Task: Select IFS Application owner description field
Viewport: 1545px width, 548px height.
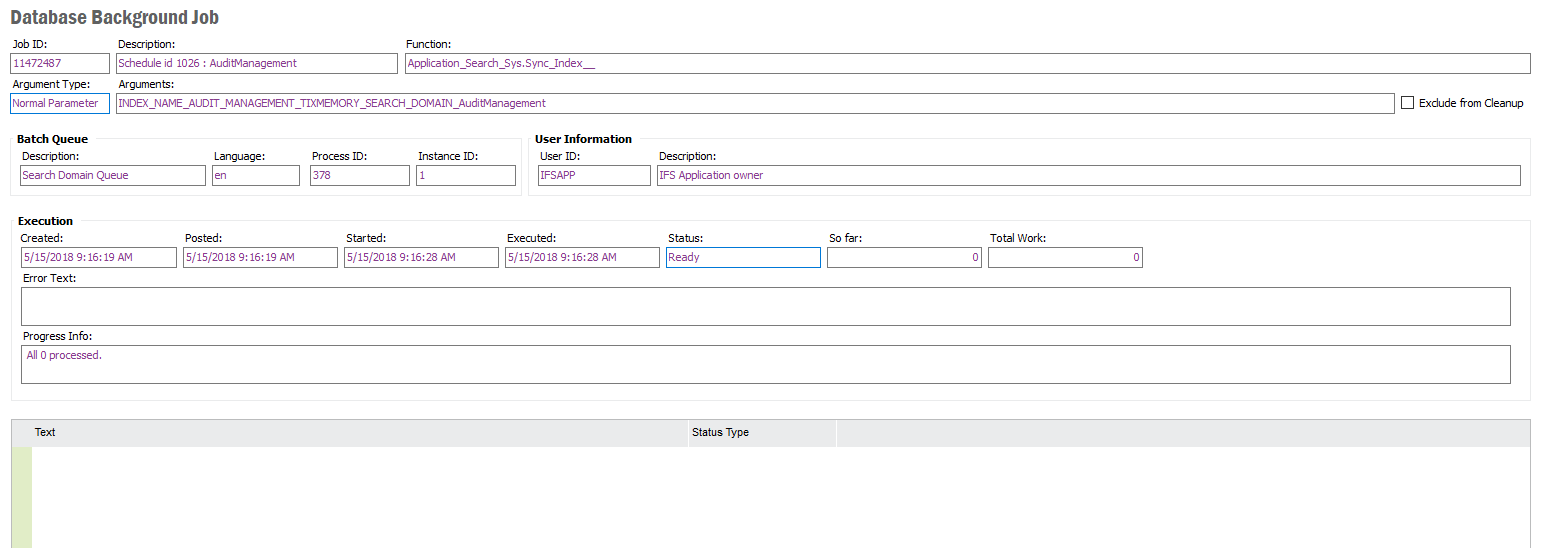Action: point(1088,175)
